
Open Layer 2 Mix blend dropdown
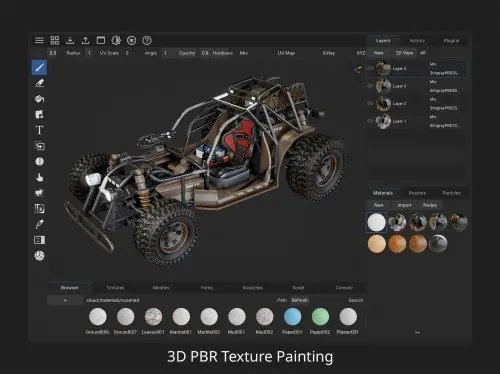[433, 99]
